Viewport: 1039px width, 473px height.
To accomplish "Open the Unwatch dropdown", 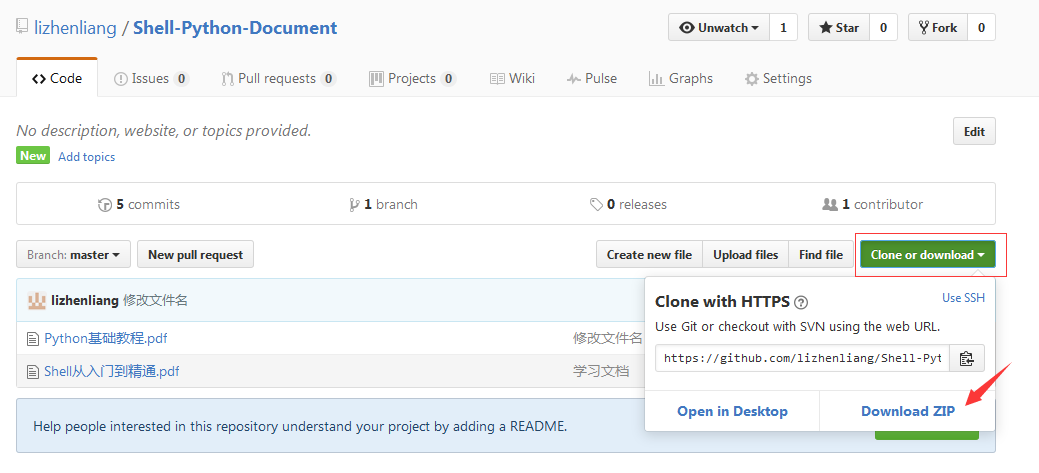I will tap(719, 28).
